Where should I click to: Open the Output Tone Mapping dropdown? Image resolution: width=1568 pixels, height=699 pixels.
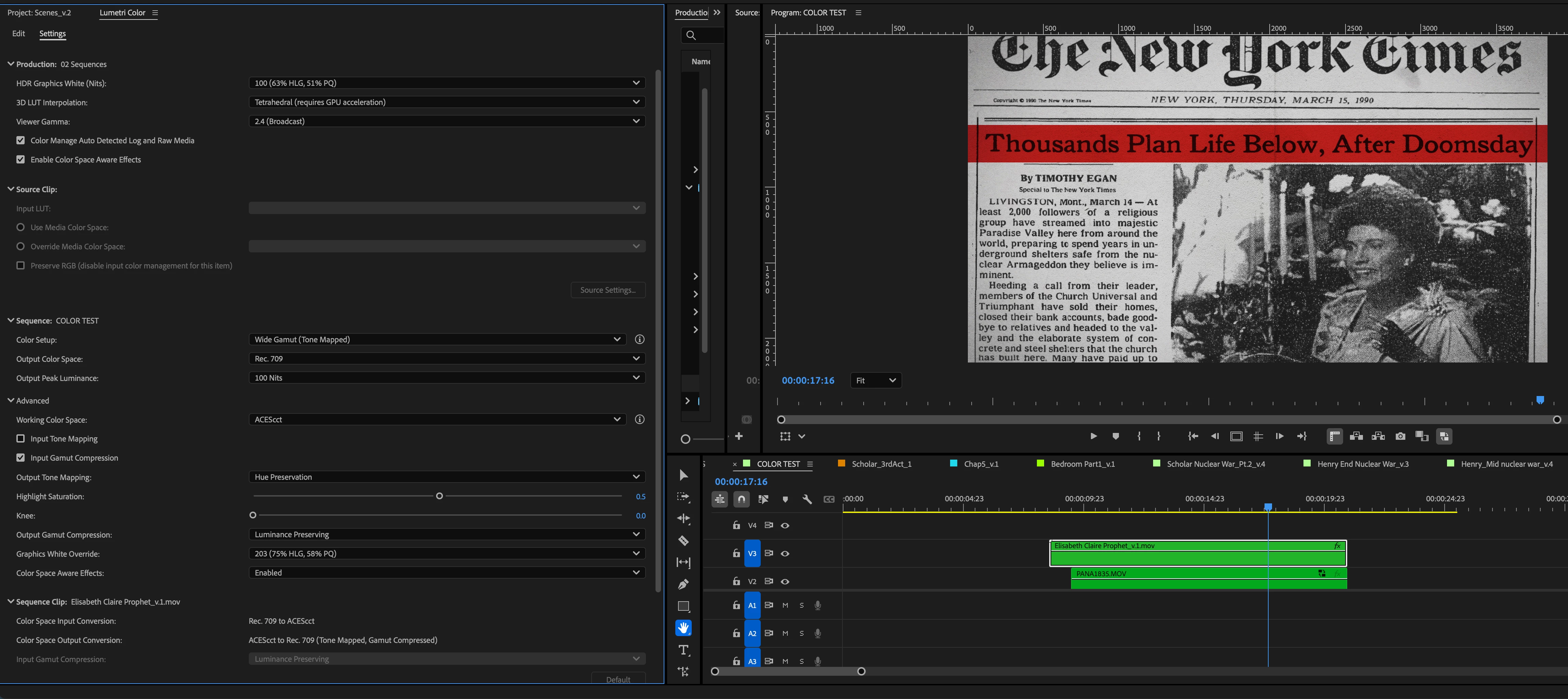click(x=447, y=477)
